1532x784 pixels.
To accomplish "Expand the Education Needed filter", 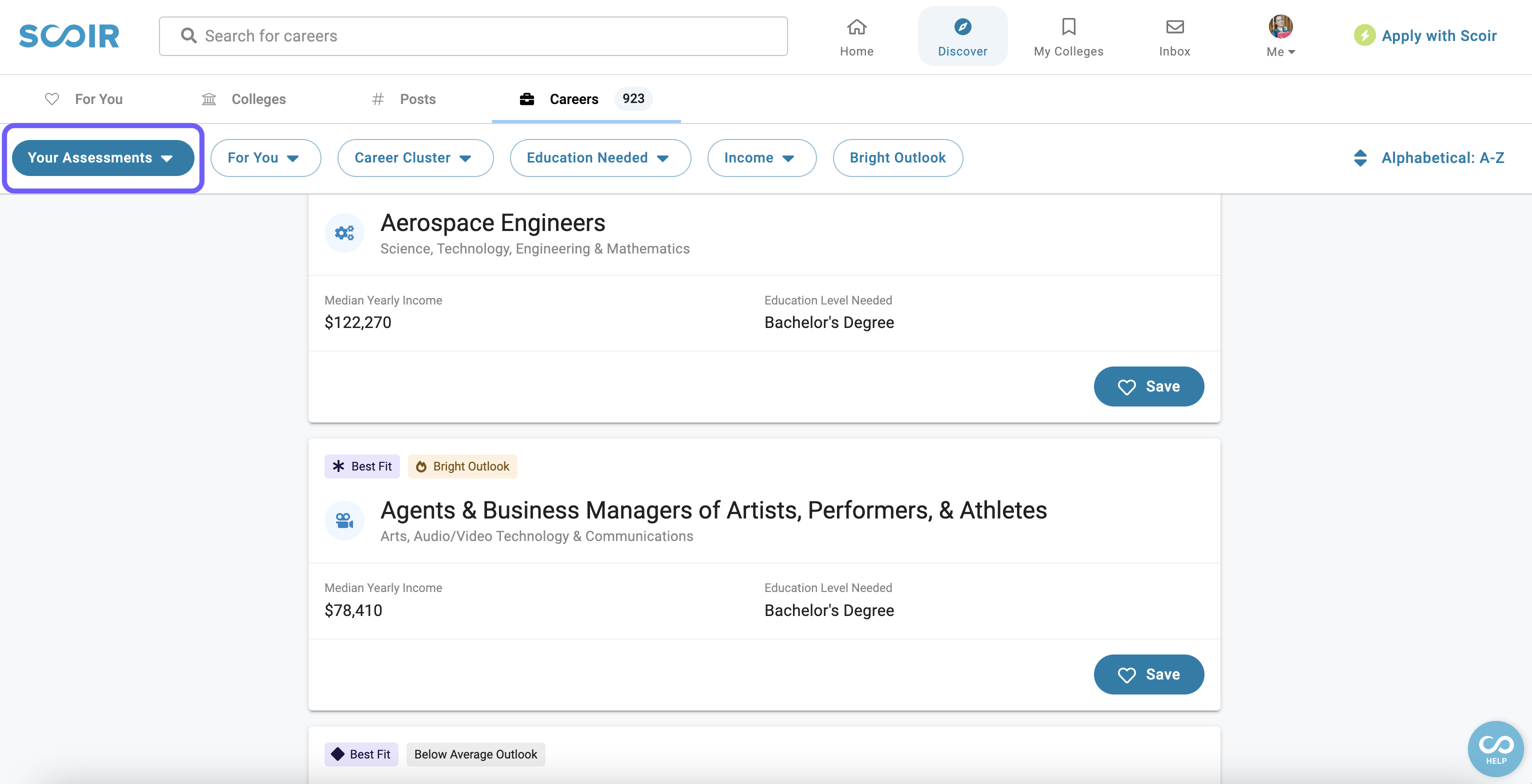I will coord(600,157).
